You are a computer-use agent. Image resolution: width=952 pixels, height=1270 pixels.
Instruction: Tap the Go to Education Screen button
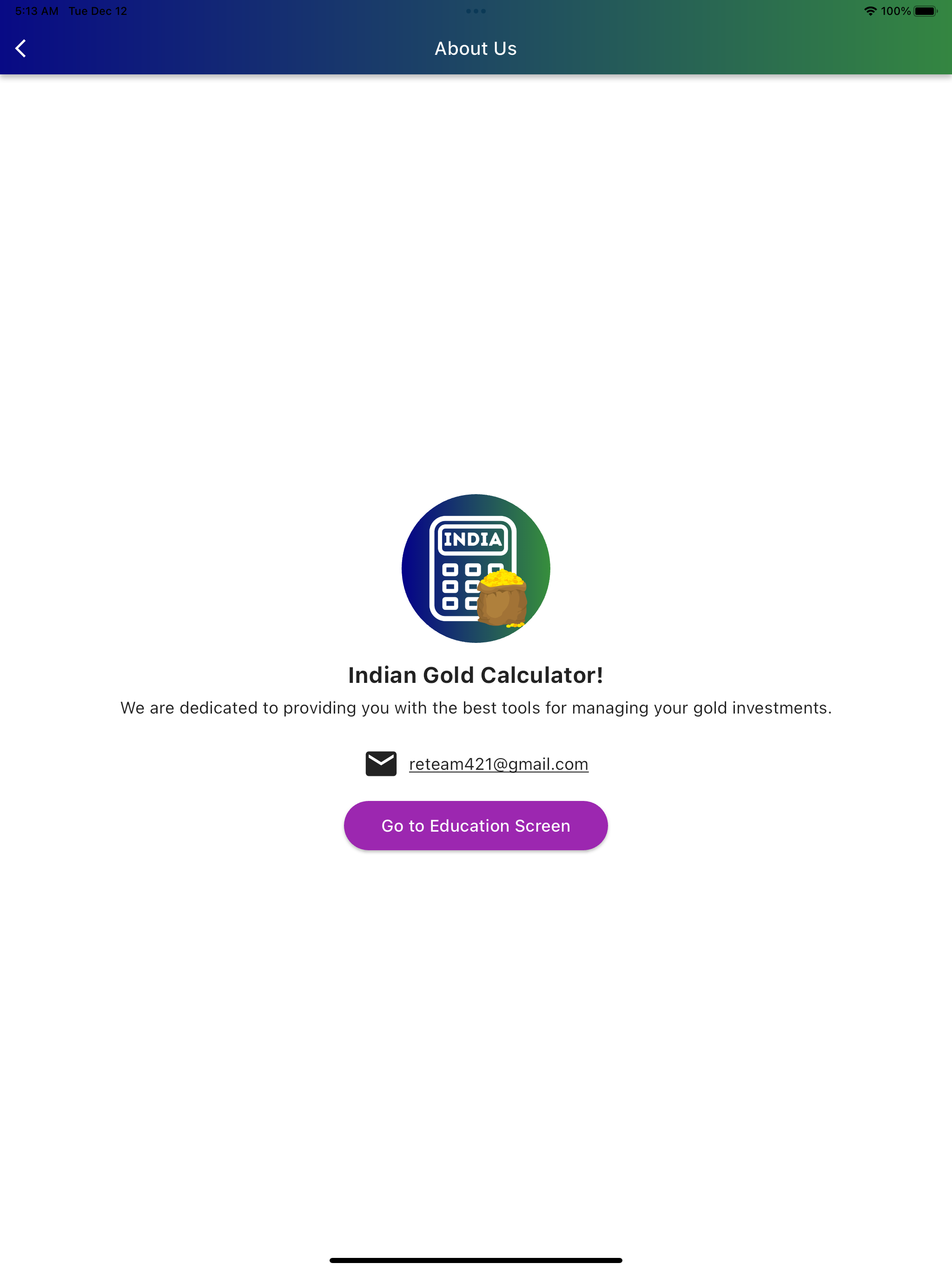(476, 826)
